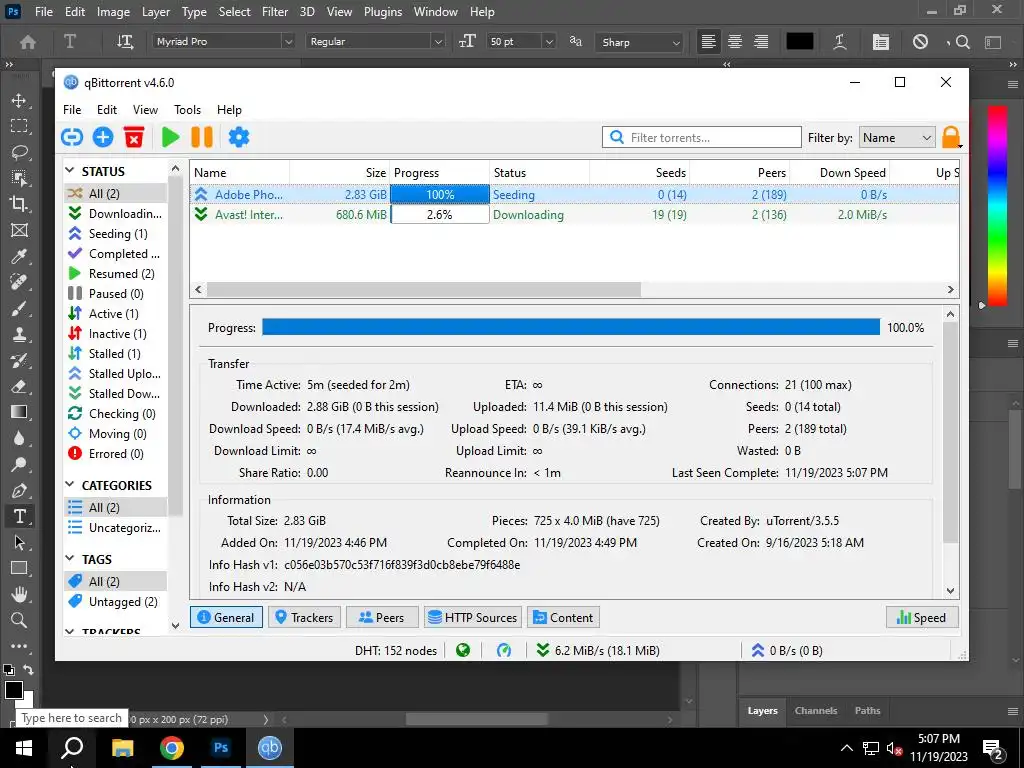1024x768 pixels.
Task: Collapse the STATUS section in sidebar
Action: (70, 171)
